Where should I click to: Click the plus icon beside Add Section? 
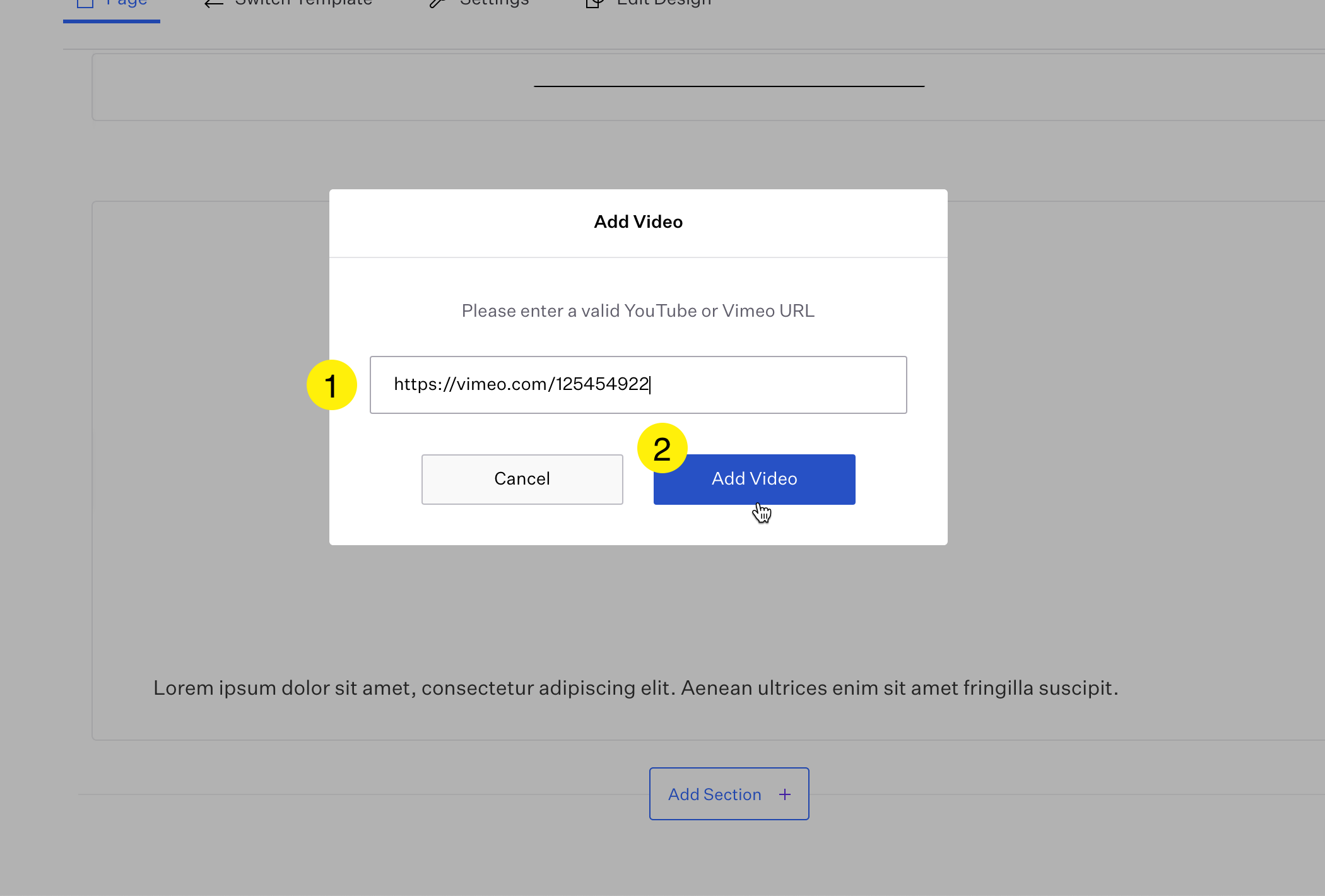coord(785,794)
